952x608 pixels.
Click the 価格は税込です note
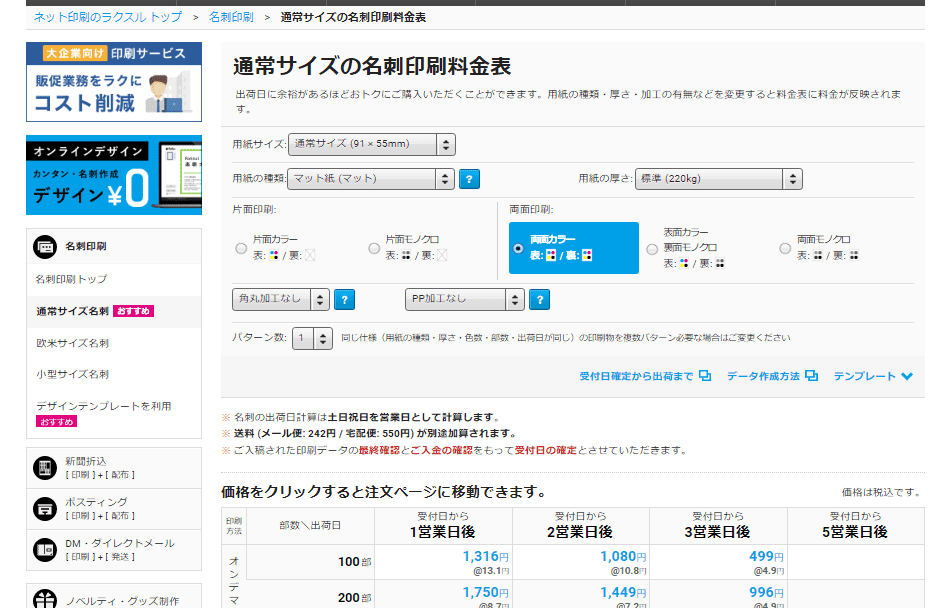(x=882, y=493)
